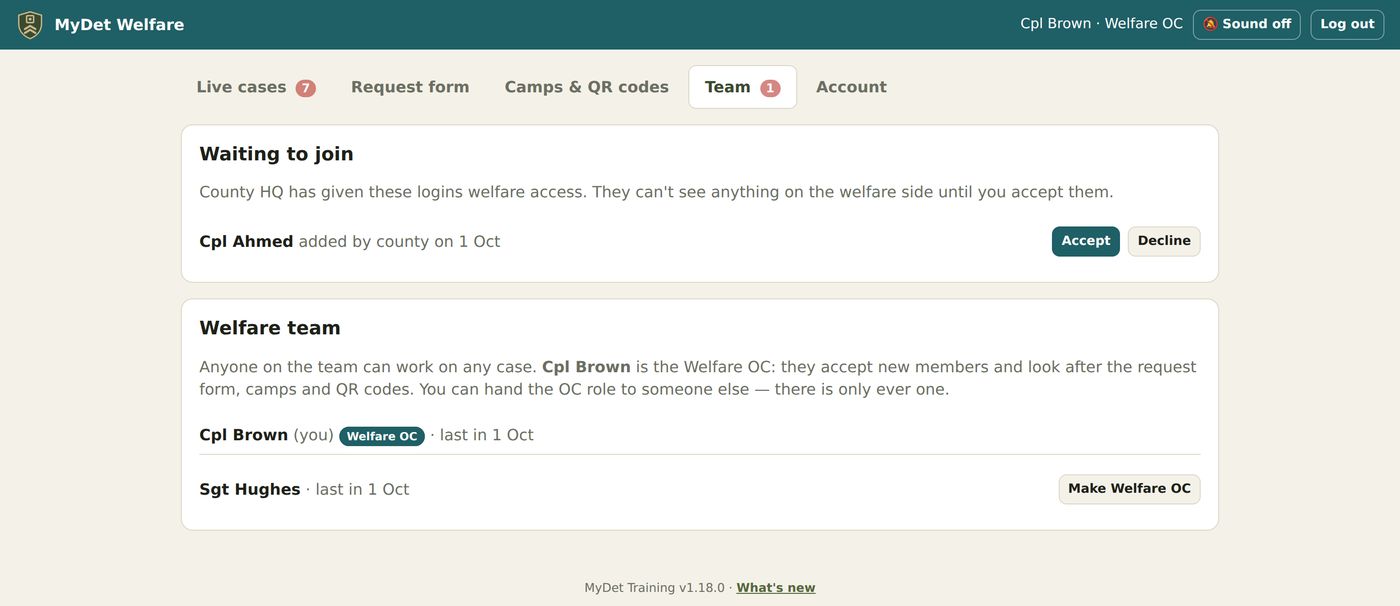Click the Welfare OC badge next to Cpl Brown

coord(382,436)
